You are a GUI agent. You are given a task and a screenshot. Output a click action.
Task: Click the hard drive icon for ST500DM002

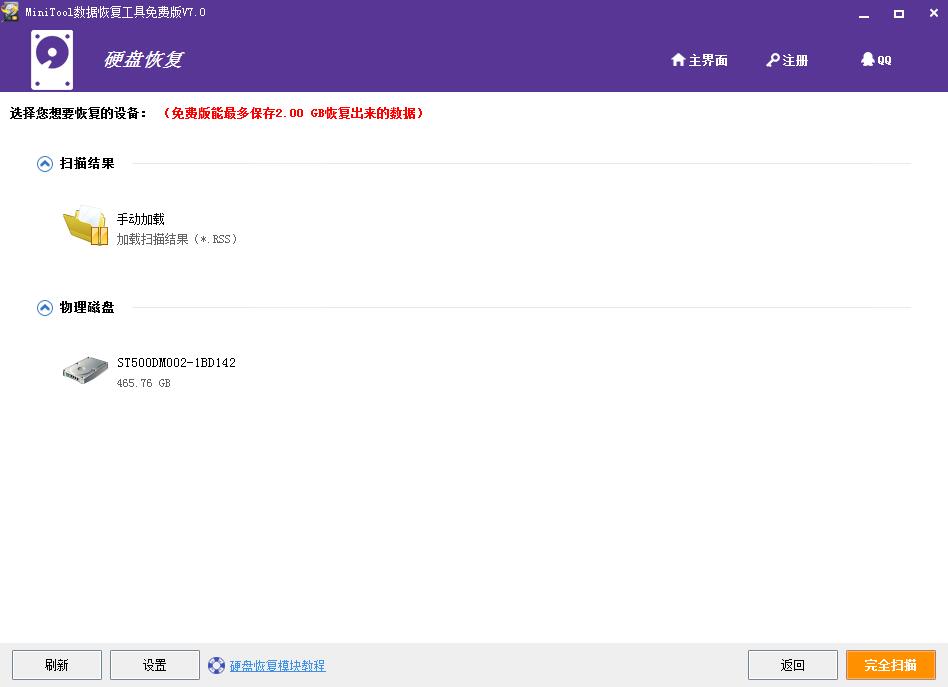coord(85,370)
